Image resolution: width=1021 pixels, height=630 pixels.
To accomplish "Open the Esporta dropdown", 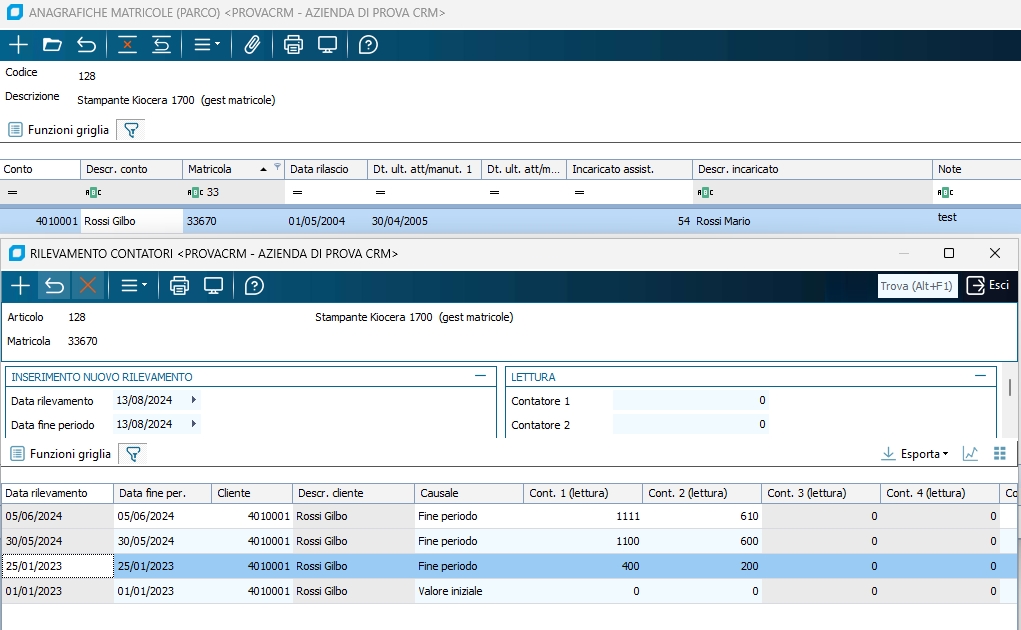I will [x=915, y=454].
